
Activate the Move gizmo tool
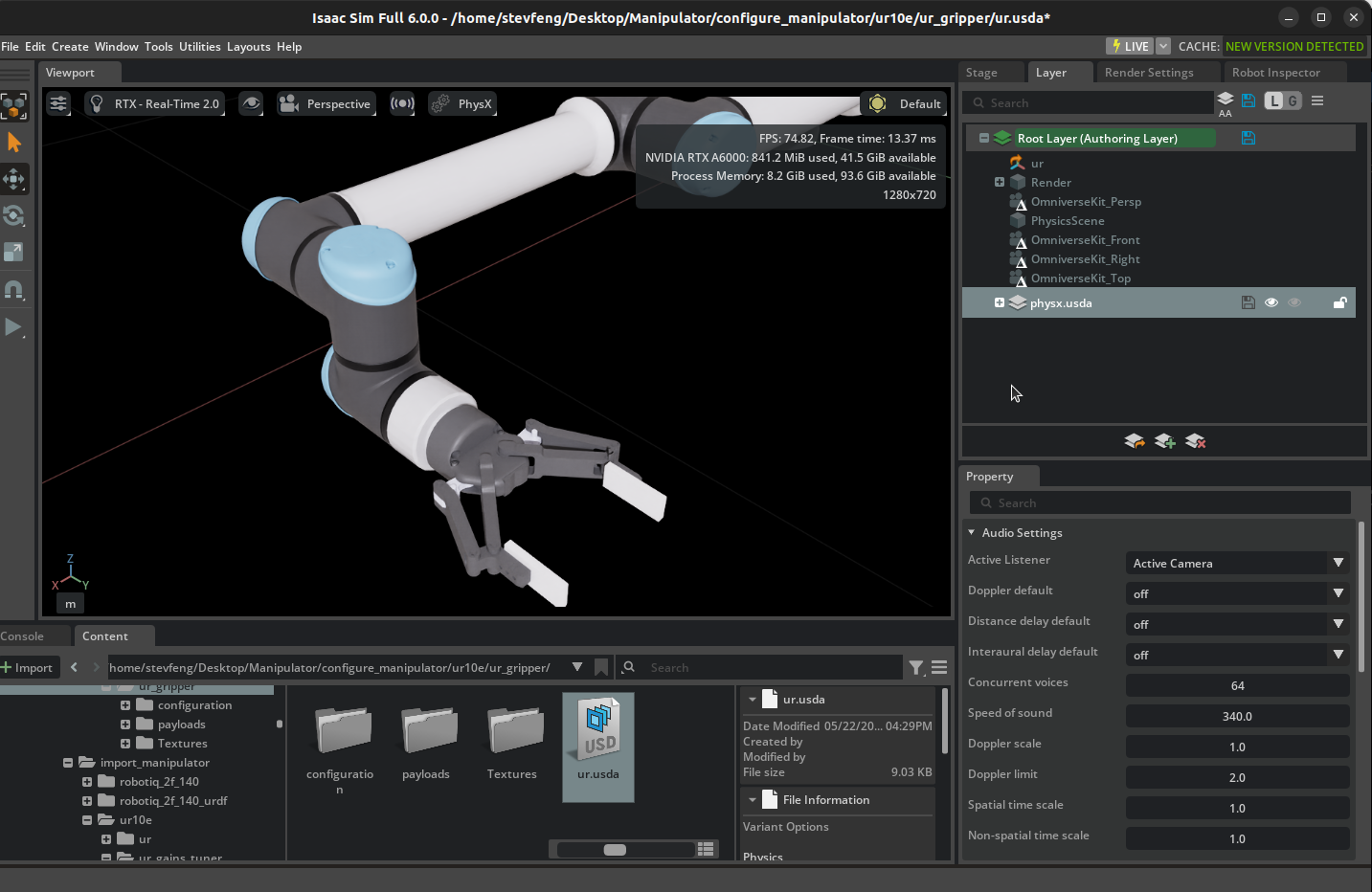pos(13,179)
